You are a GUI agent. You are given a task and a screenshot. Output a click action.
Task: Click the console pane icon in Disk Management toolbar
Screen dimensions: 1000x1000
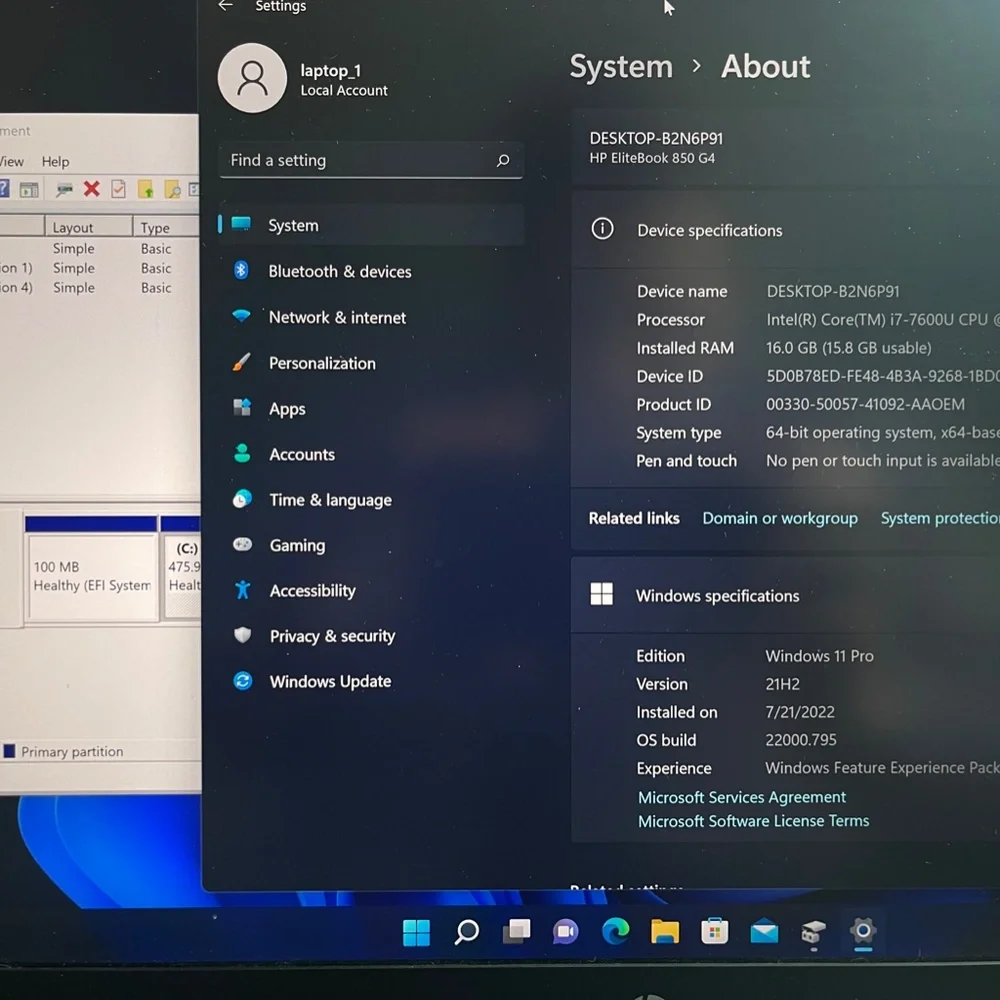tap(29, 189)
